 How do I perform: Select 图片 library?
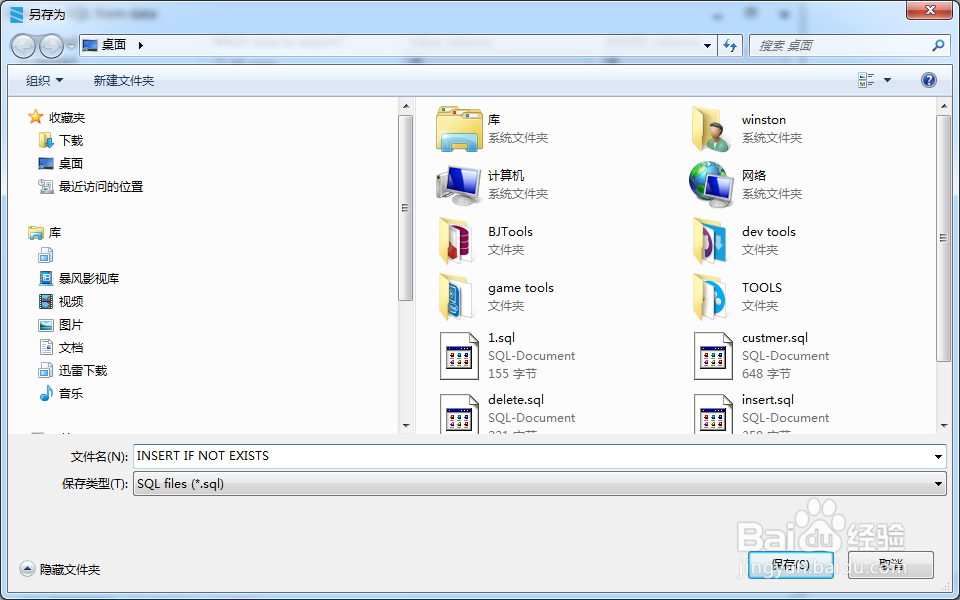pyautogui.click(x=61, y=324)
